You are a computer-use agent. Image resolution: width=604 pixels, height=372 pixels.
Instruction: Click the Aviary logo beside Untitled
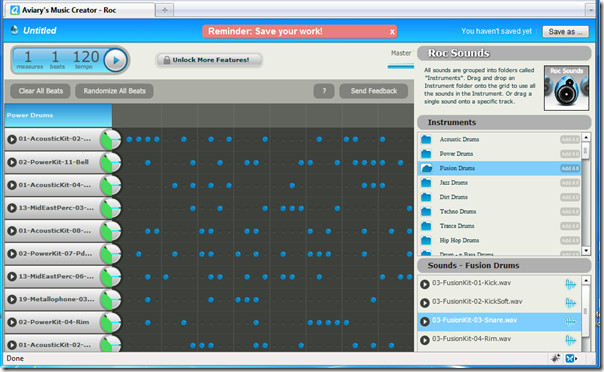14,30
